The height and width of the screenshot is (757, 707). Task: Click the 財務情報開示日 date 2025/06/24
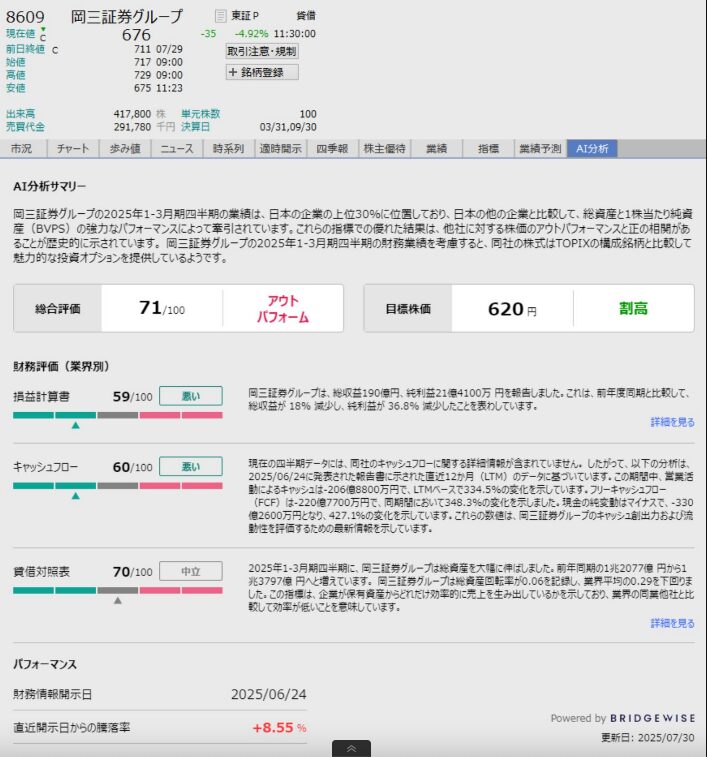pyautogui.click(x=269, y=694)
